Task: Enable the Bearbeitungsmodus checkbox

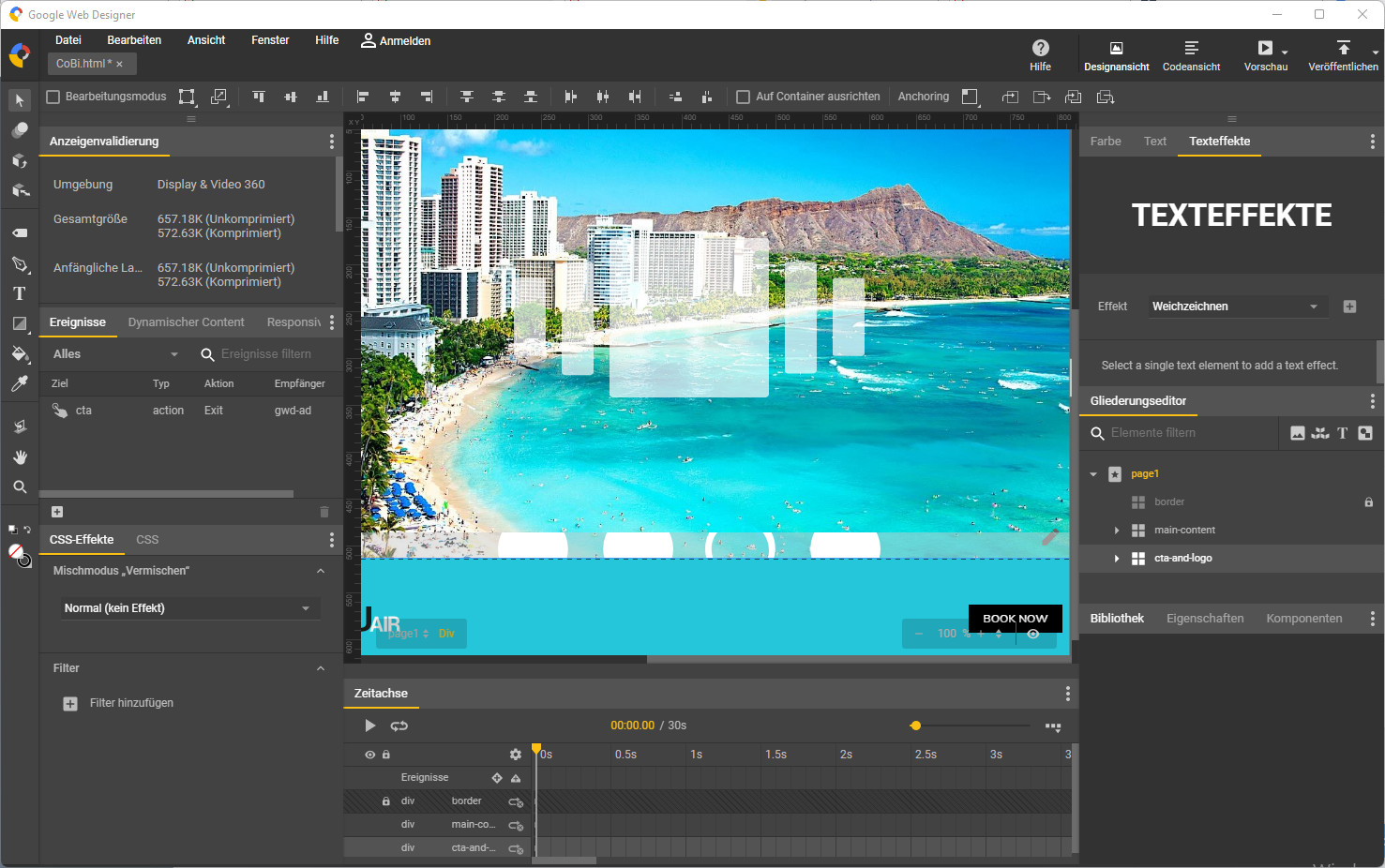Action: [x=52, y=96]
